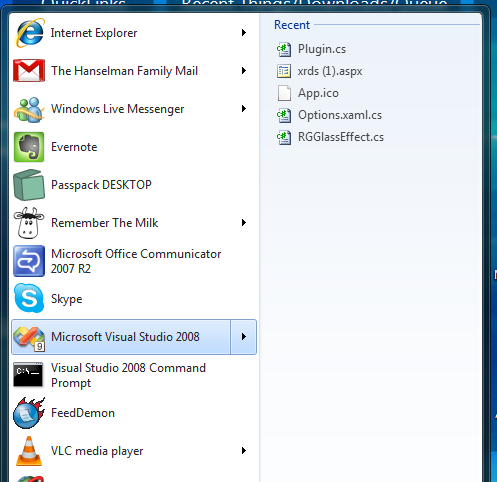
Task: Launch Passpack DESKTOP from its label
Action: (x=101, y=185)
